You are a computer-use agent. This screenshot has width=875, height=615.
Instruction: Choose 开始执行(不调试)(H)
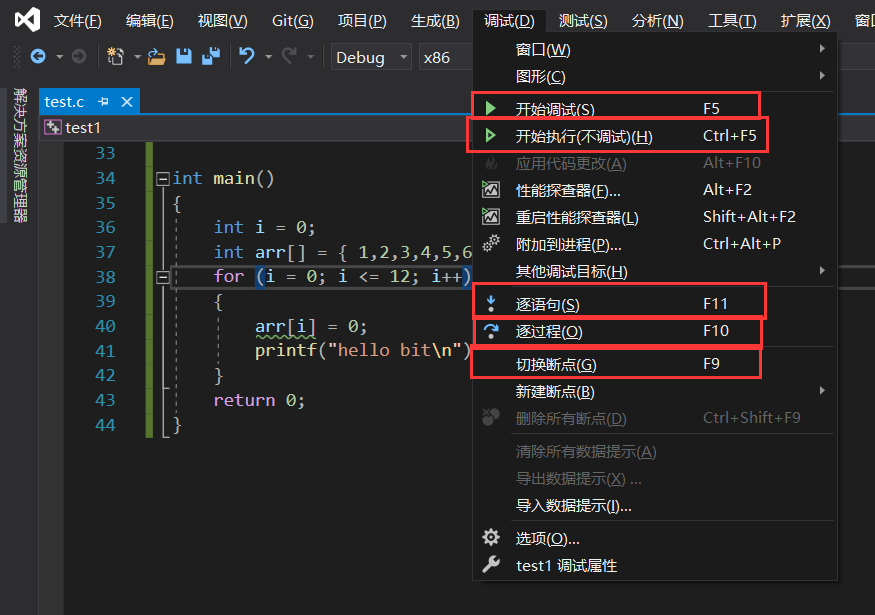click(x=654, y=136)
